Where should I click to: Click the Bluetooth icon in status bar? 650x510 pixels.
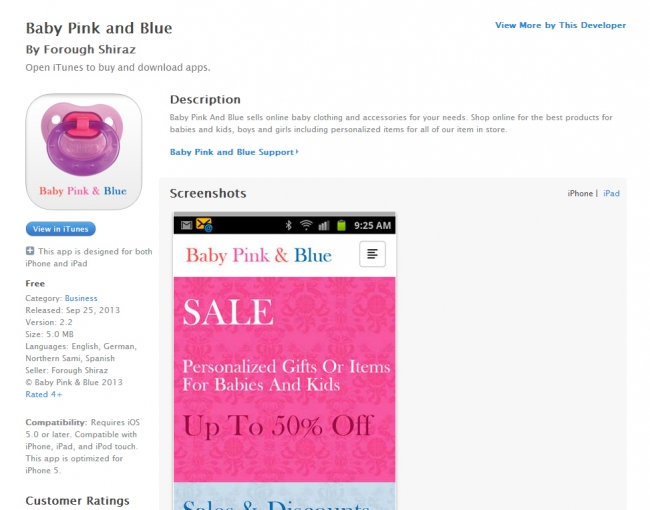pos(289,225)
